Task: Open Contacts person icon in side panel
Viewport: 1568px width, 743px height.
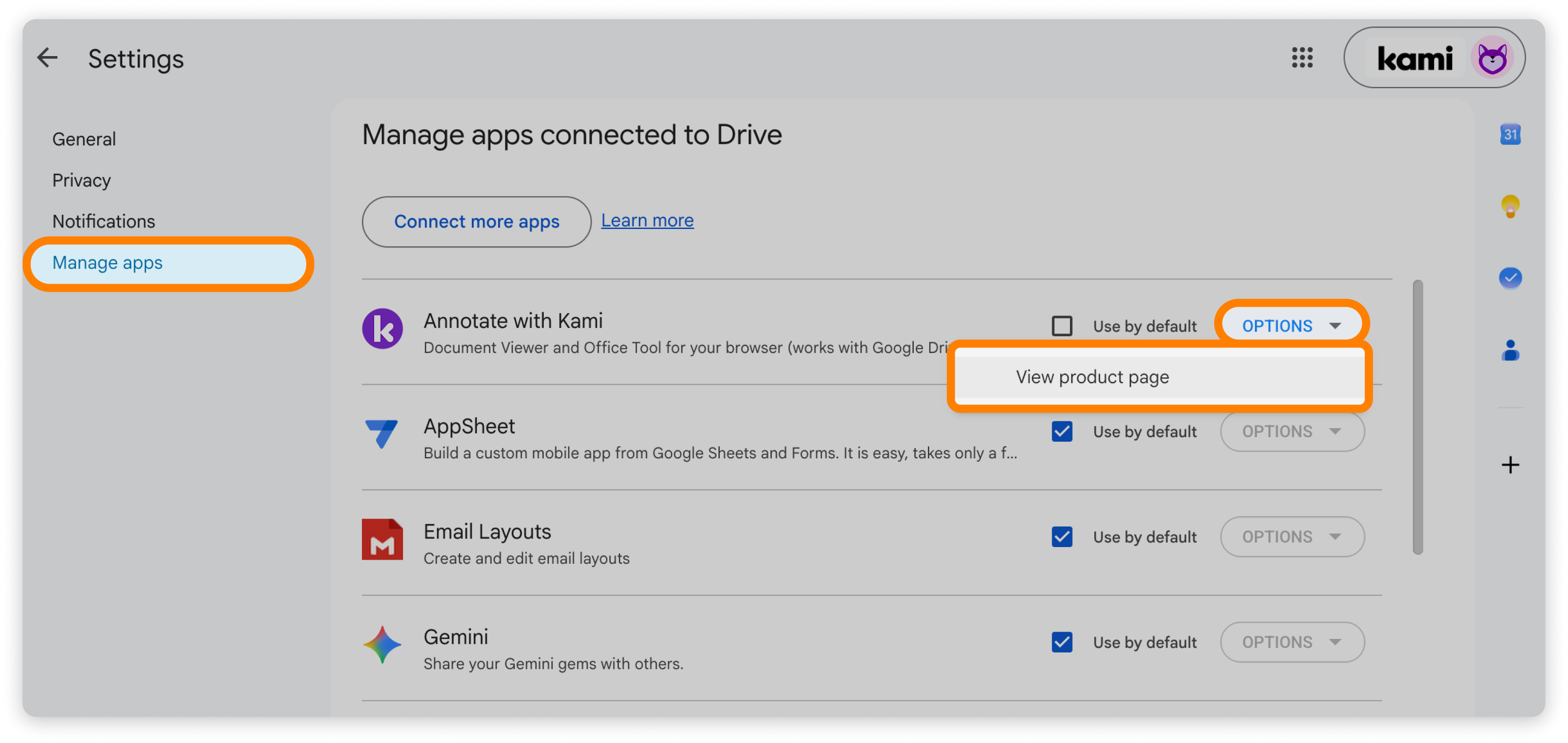Action: click(x=1510, y=350)
